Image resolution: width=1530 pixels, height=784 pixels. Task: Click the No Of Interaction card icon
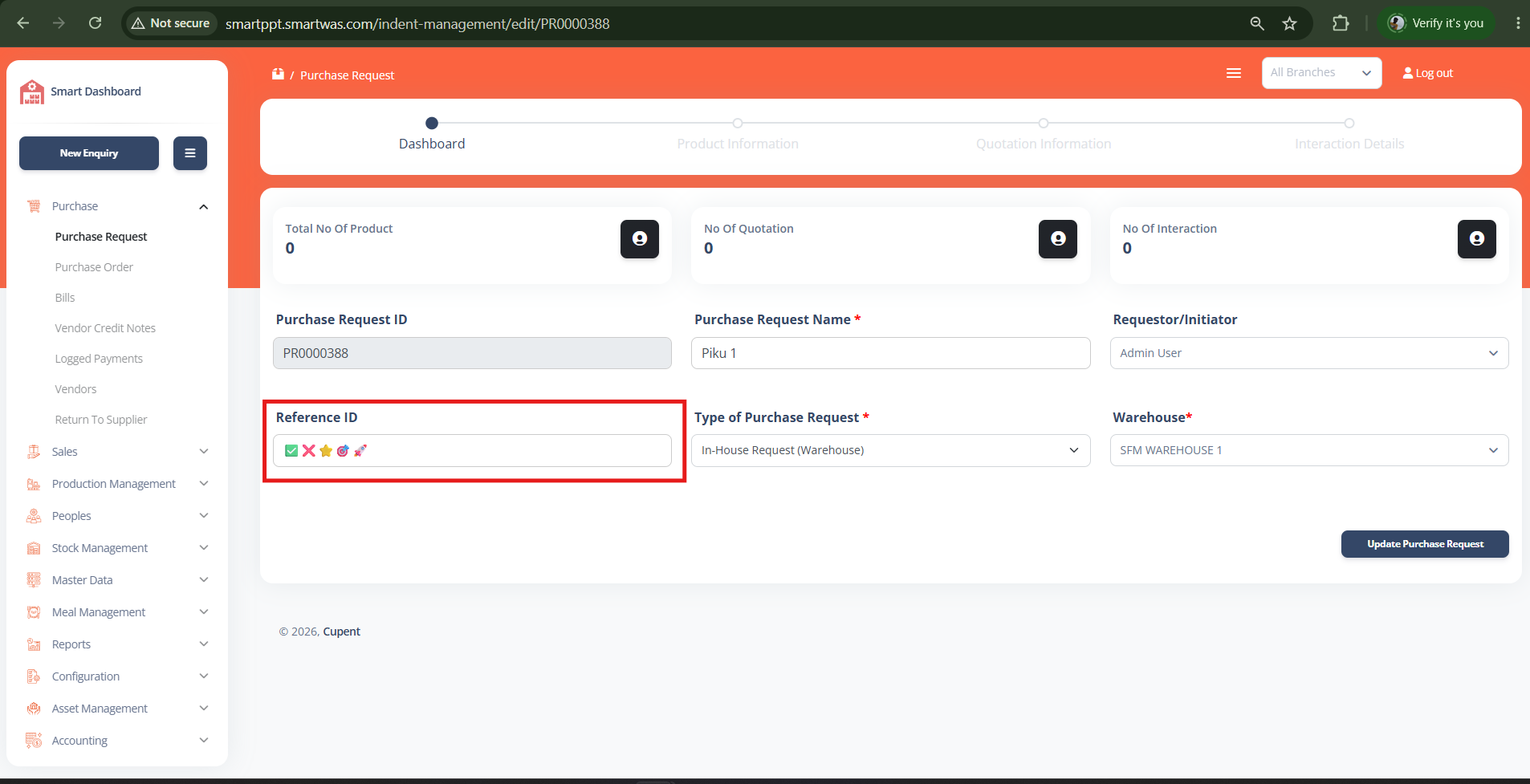point(1477,239)
